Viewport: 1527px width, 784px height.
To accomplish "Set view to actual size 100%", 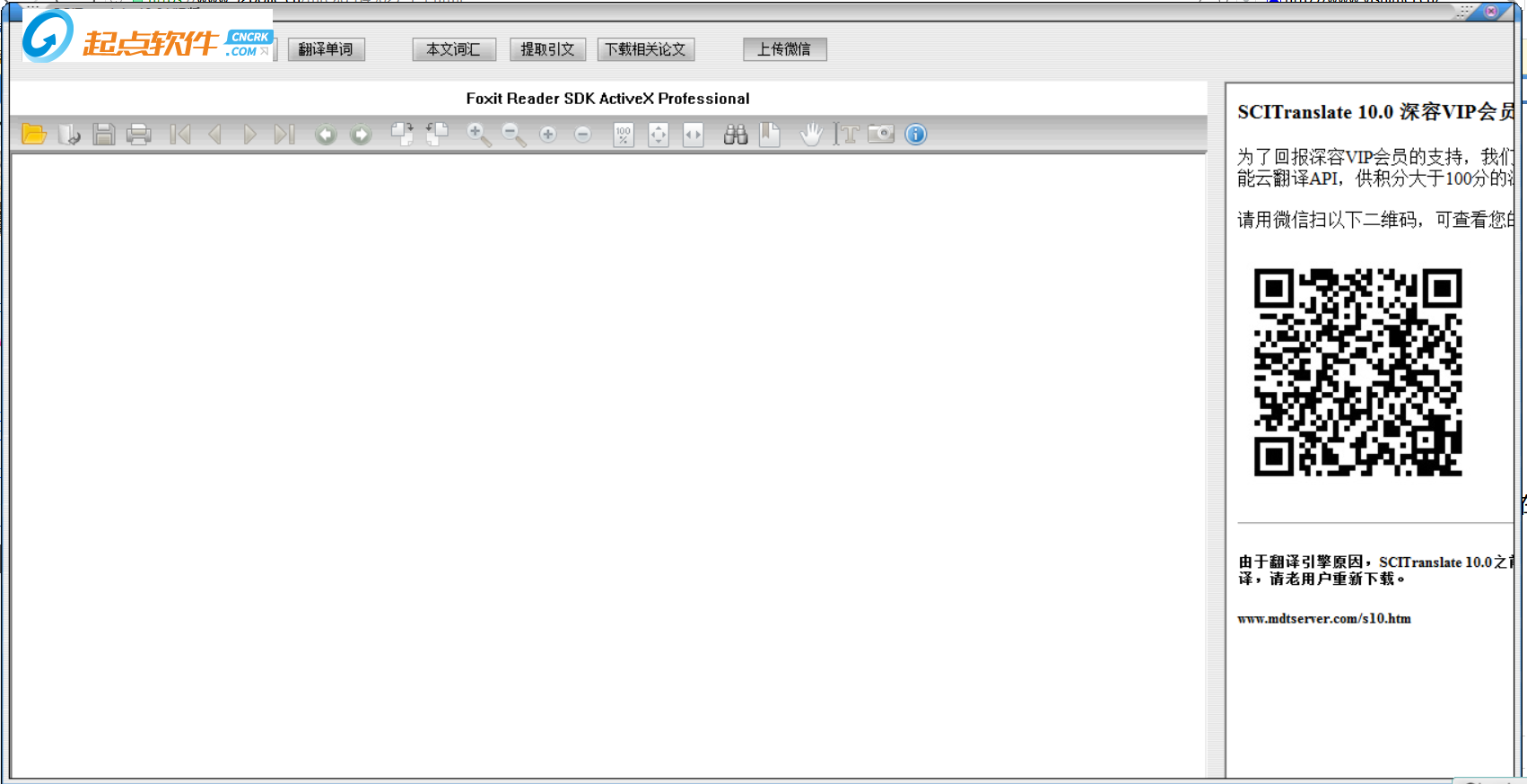I will (624, 135).
